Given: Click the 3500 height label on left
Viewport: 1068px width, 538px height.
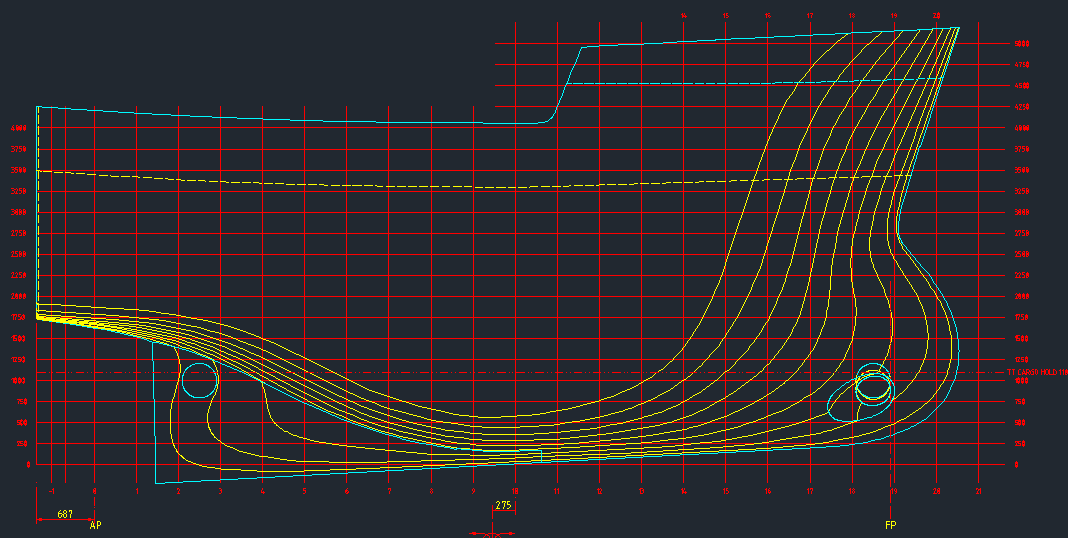Looking at the screenshot, I should pos(18,171).
